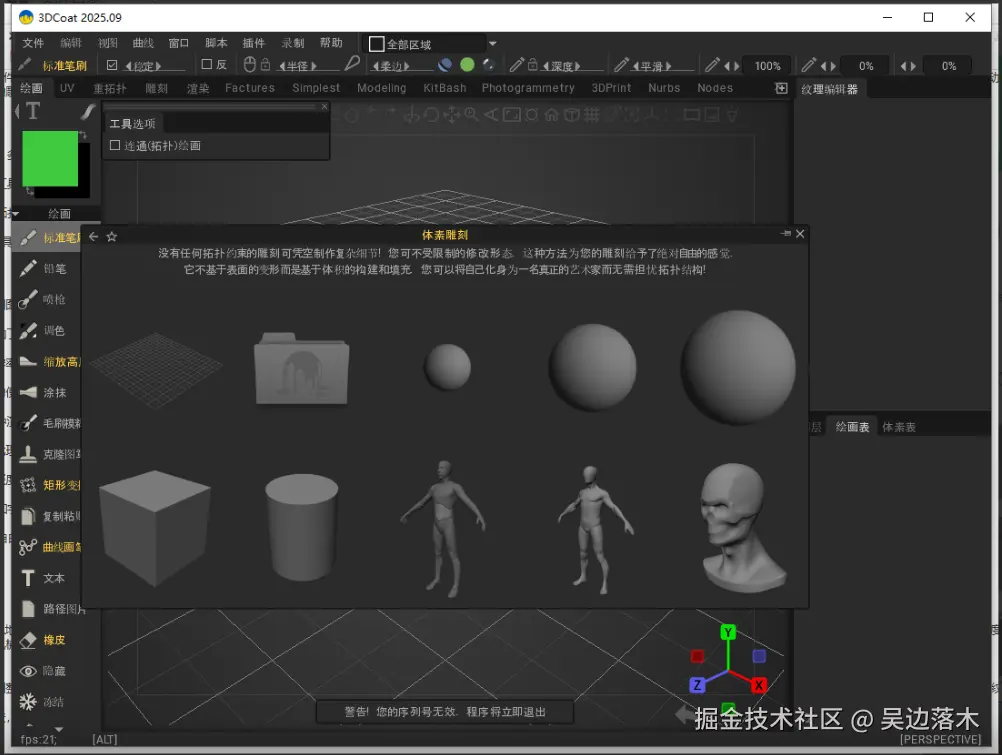The width and height of the screenshot is (1002, 755).
Task: Open the 编辑 menu
Action: coord(71,43)
